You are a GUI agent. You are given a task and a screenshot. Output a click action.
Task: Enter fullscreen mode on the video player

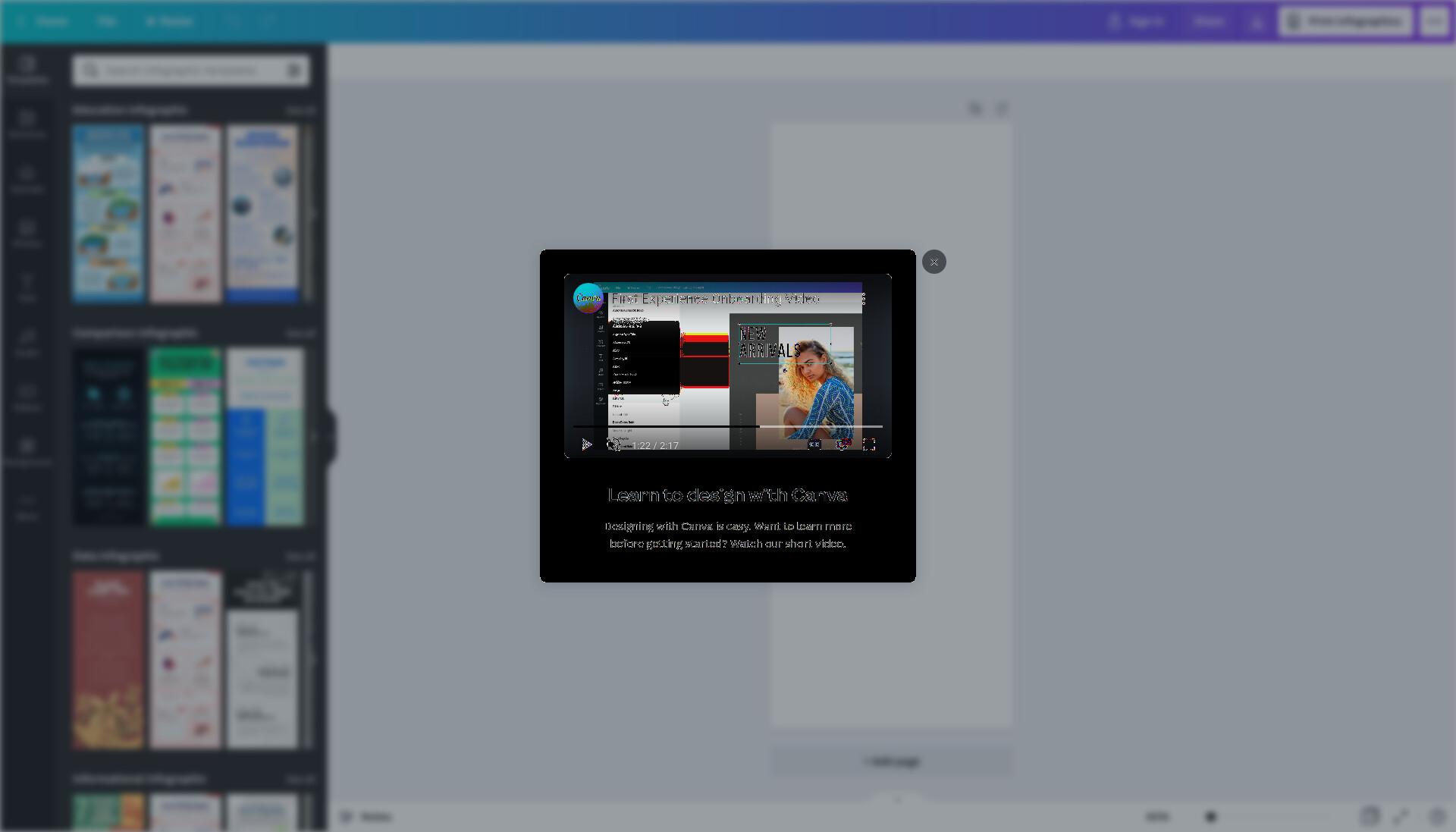click(869, 444)
